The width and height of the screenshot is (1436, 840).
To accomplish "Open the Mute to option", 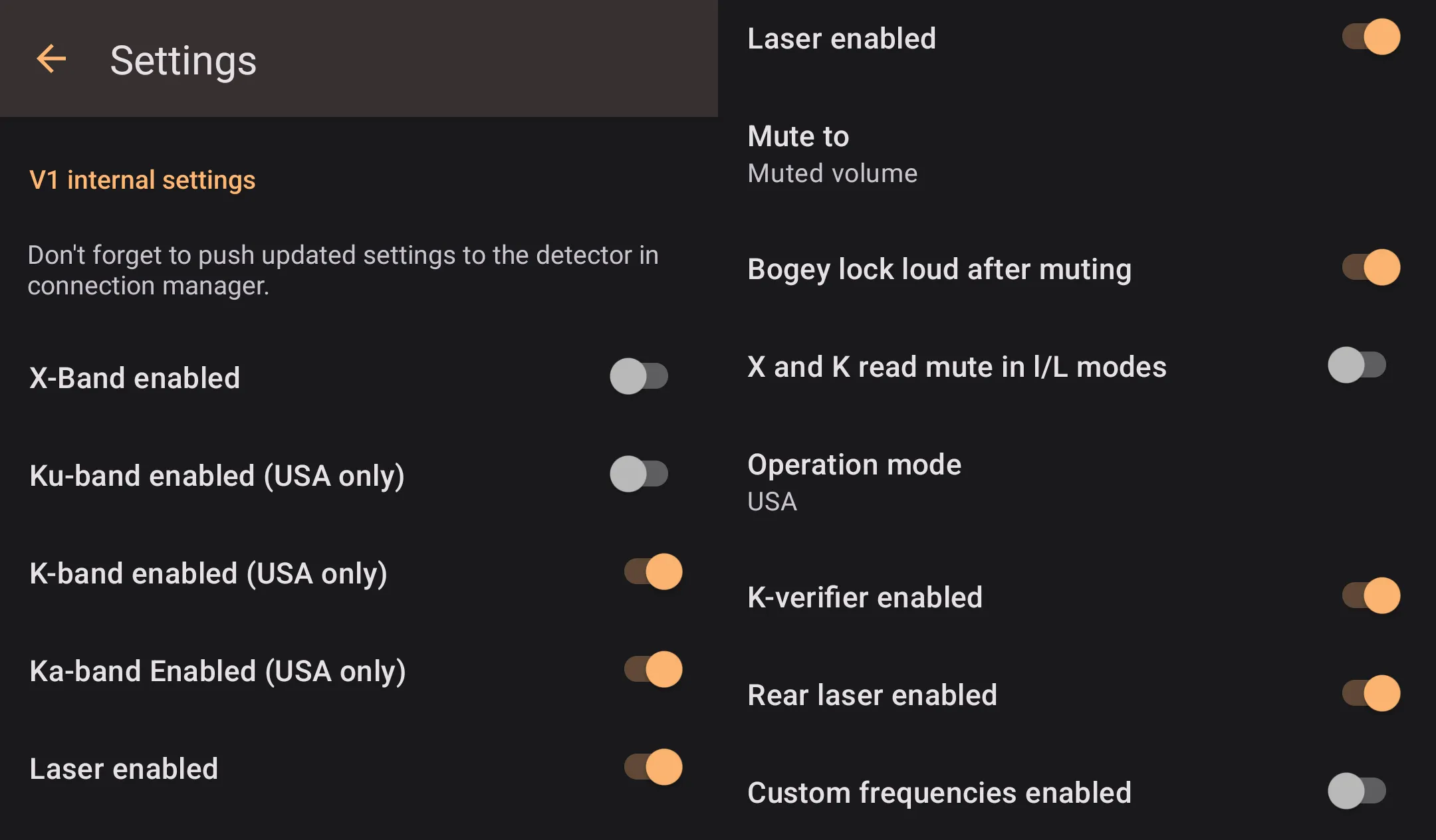I will (x=798, y=136).
